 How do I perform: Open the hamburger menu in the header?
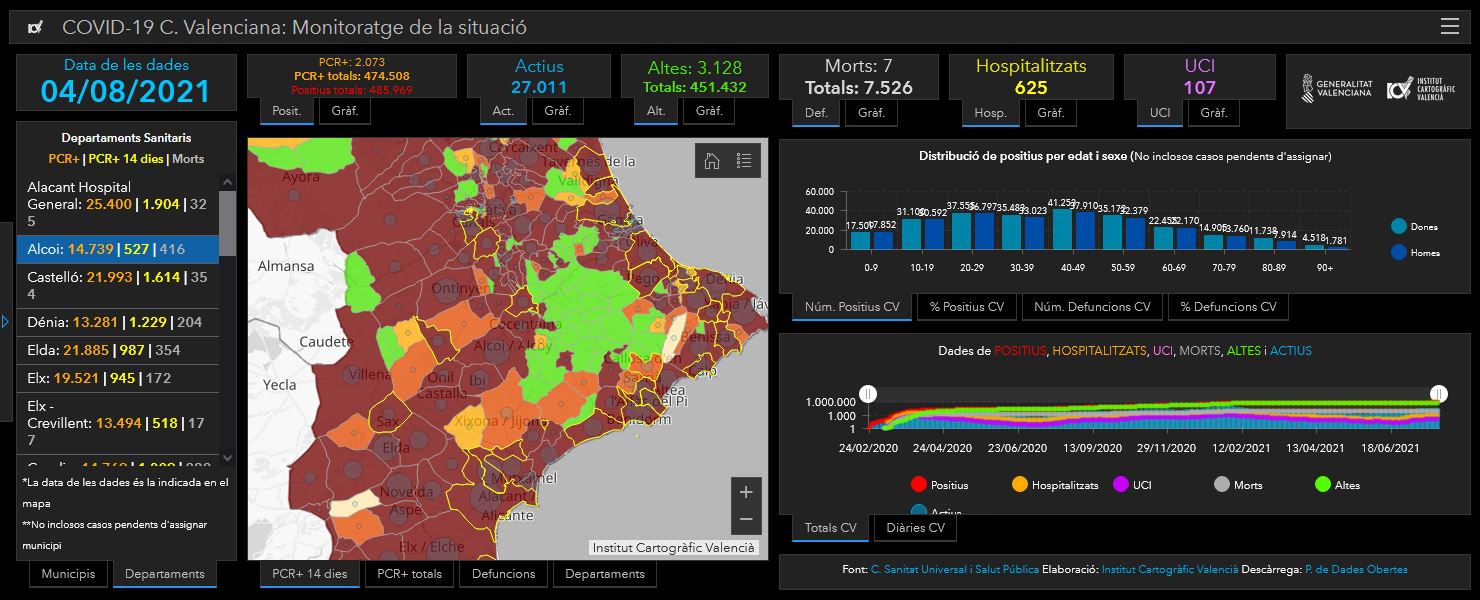[1449, 27]
